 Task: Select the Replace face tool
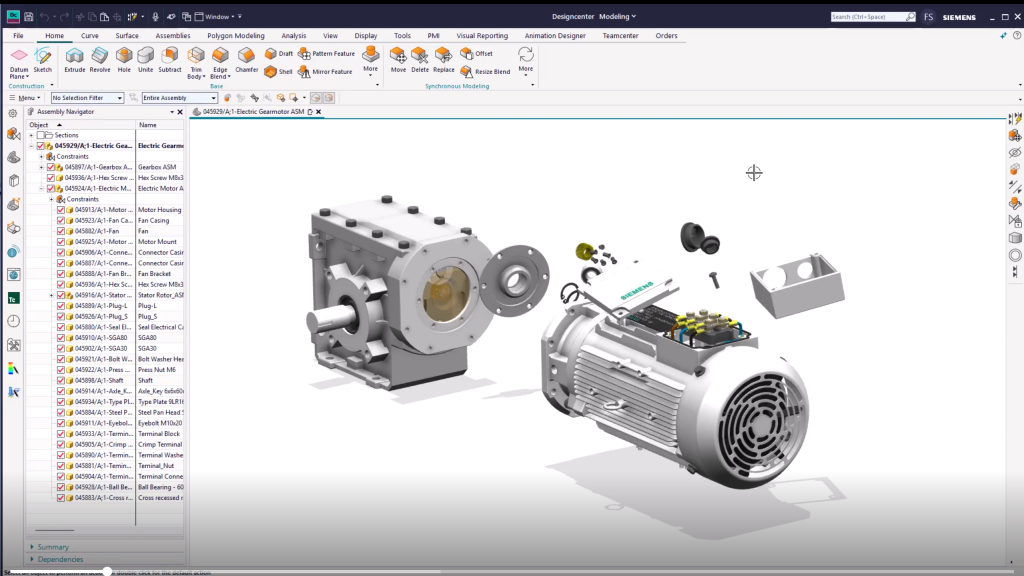tap(443, 59)
